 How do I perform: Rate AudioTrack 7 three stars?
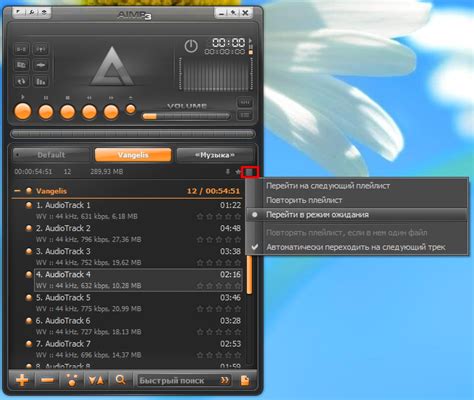click(x=219, y=355)
